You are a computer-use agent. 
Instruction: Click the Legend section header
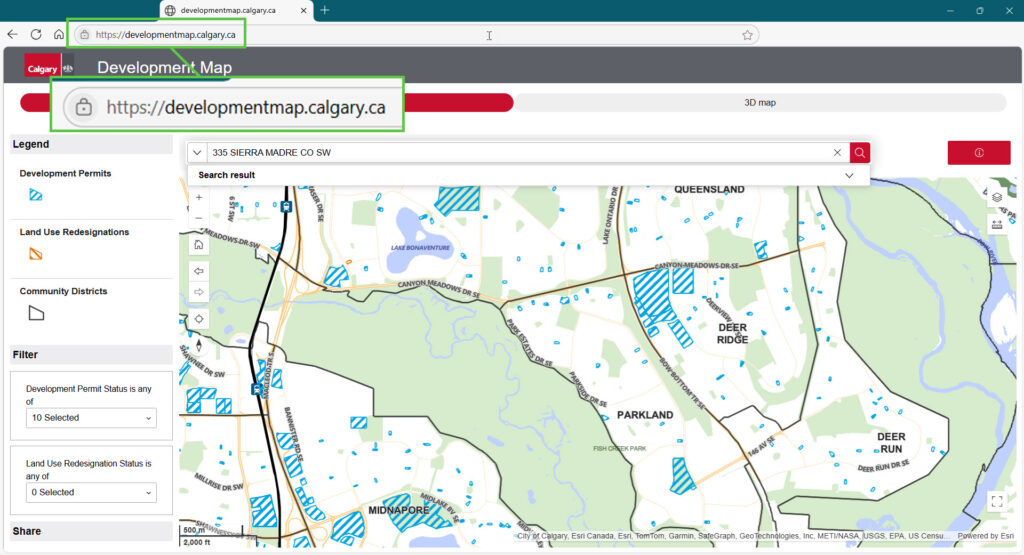(91, 144)
